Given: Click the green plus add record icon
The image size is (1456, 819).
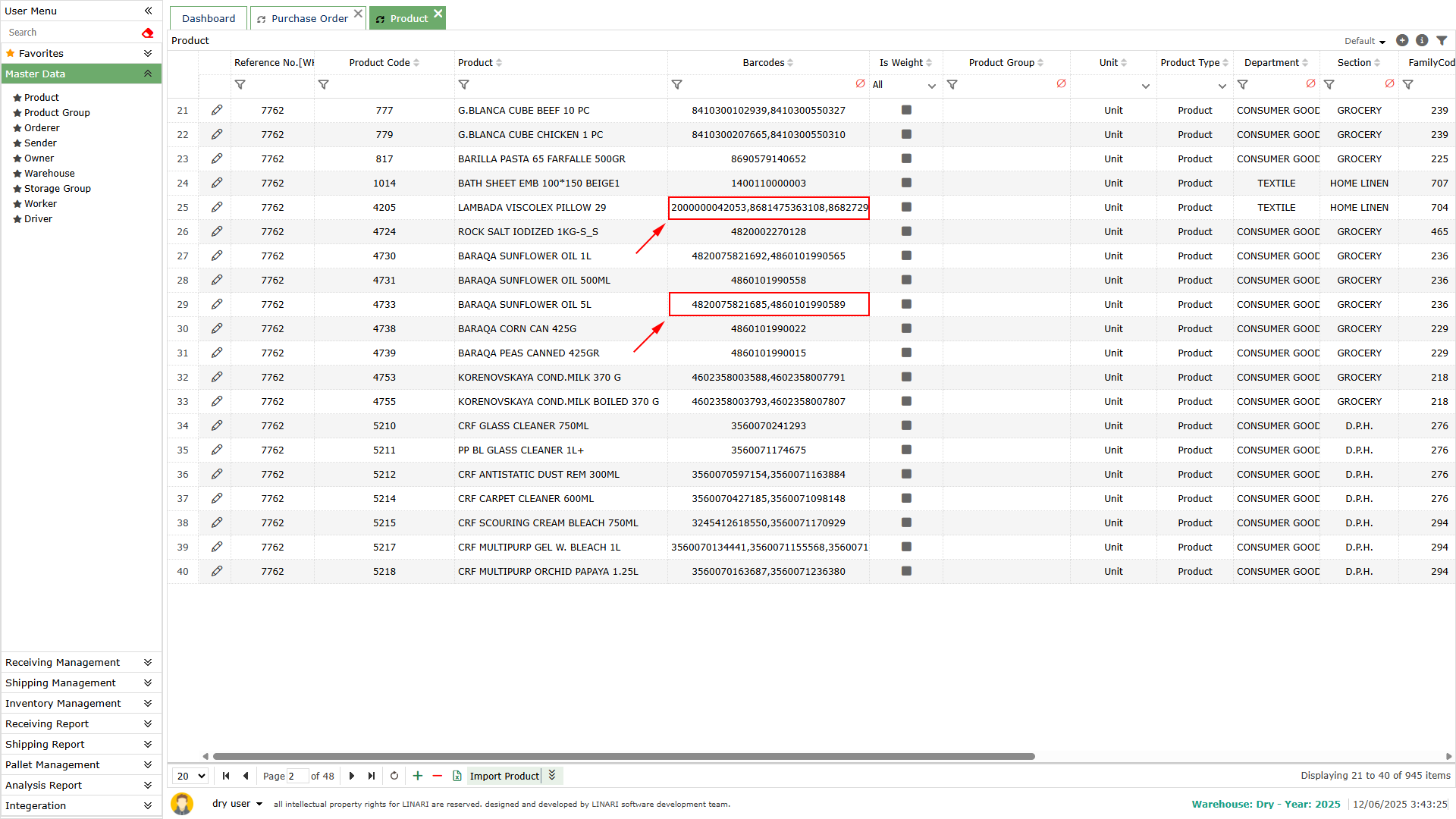Looking at the screenshot, I should click(417, 776).
